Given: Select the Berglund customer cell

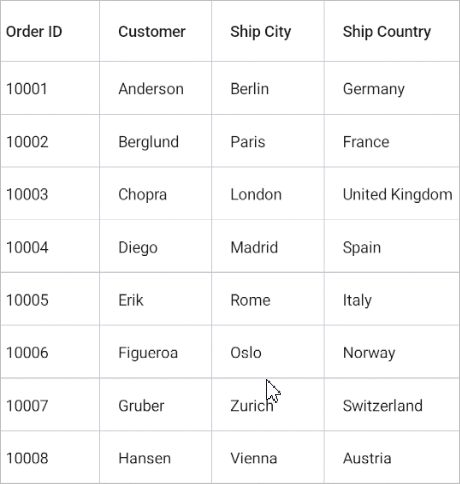Looking at the screenshot, I should tap(155, 141).
